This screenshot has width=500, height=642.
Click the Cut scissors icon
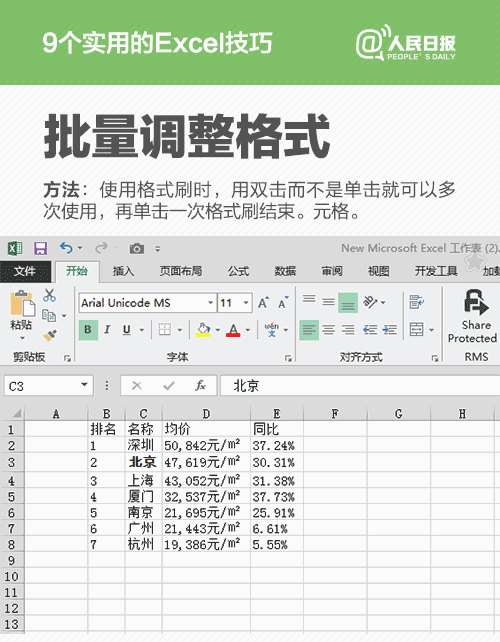click(x=49, y=295)
